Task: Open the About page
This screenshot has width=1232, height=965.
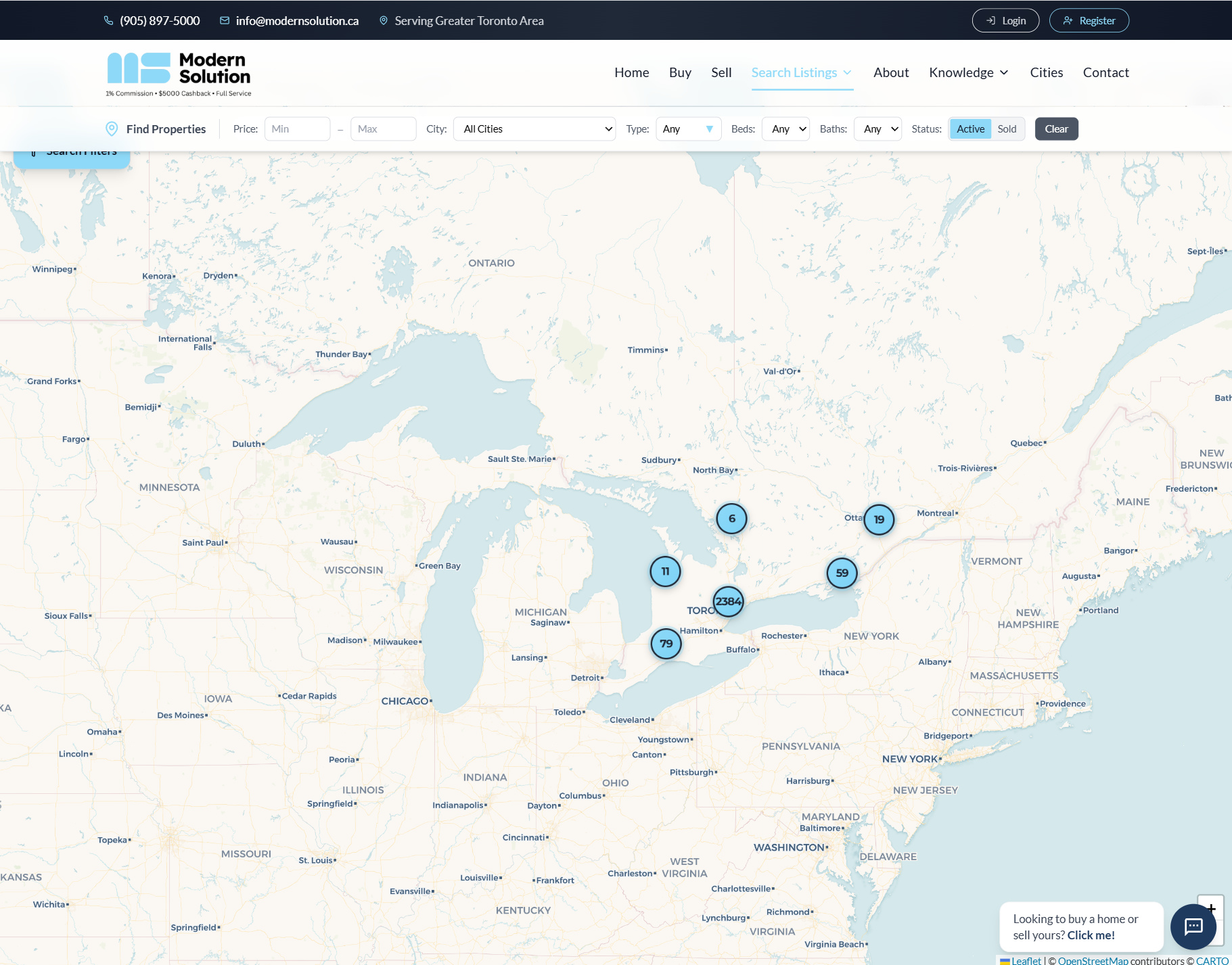Action: point(891,72)
